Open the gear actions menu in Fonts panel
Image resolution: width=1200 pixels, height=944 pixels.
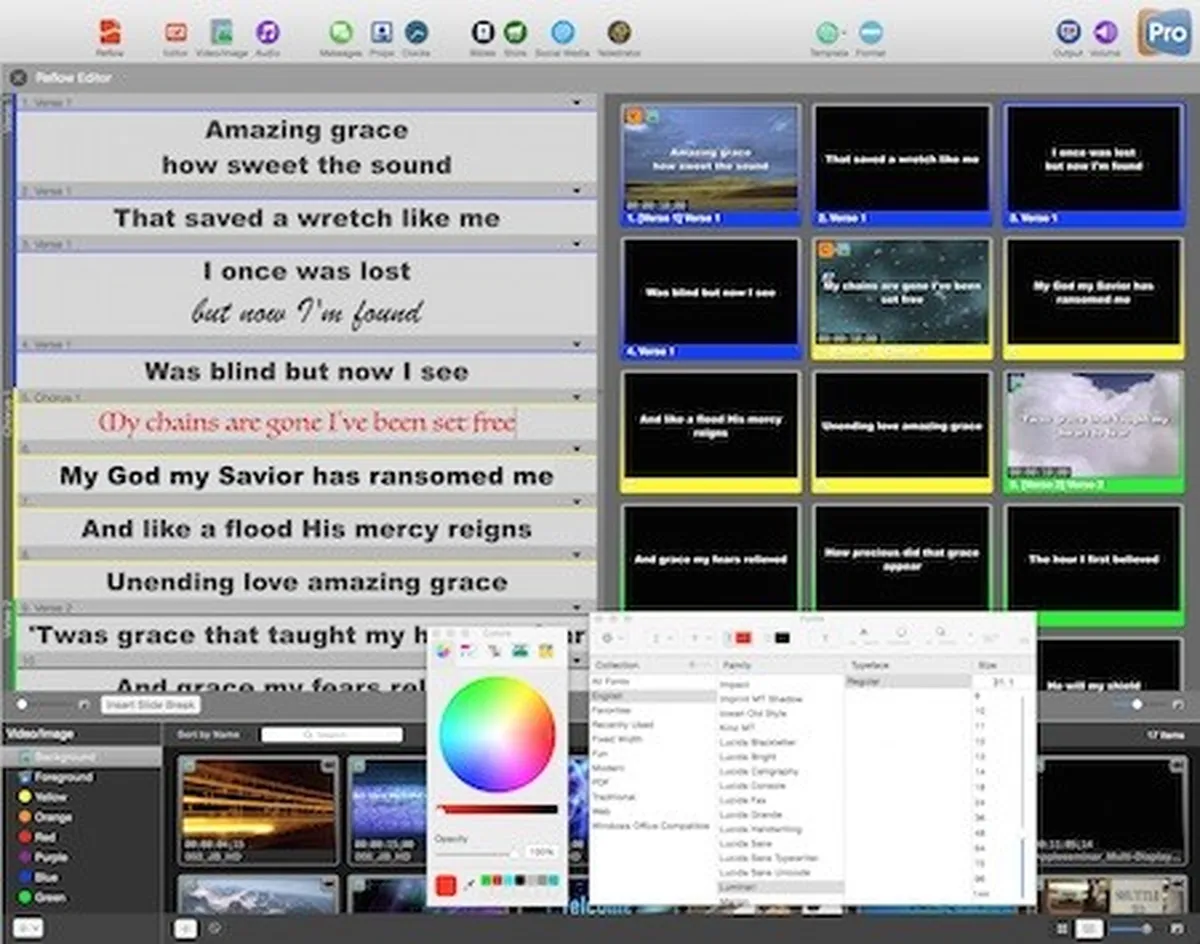tap(611, 637)
